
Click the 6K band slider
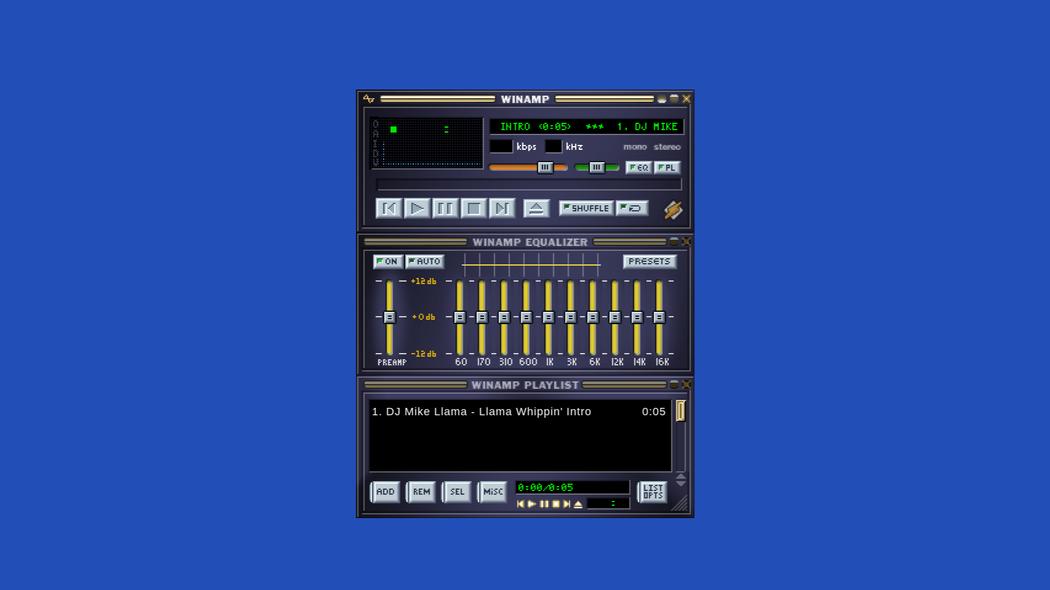point(592,317)
